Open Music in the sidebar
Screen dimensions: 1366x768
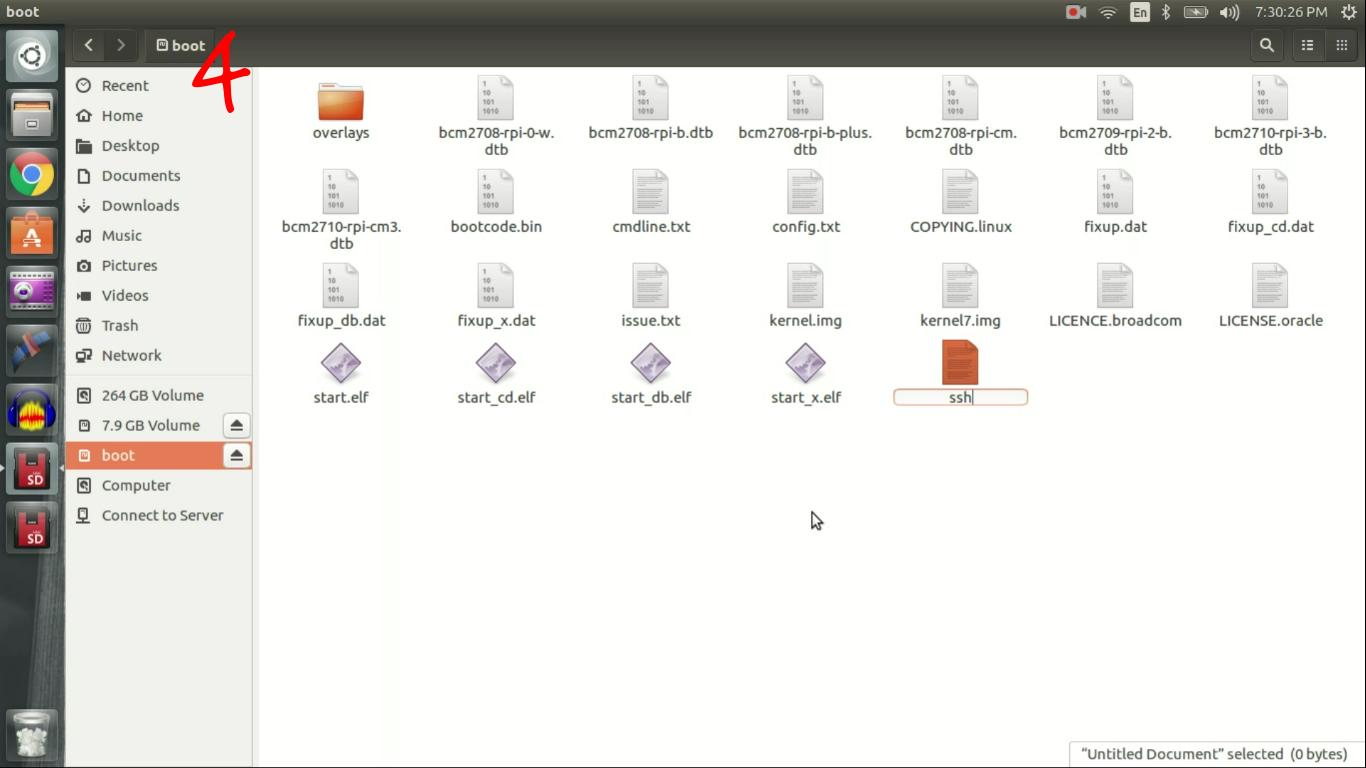(x=158, y=236)
